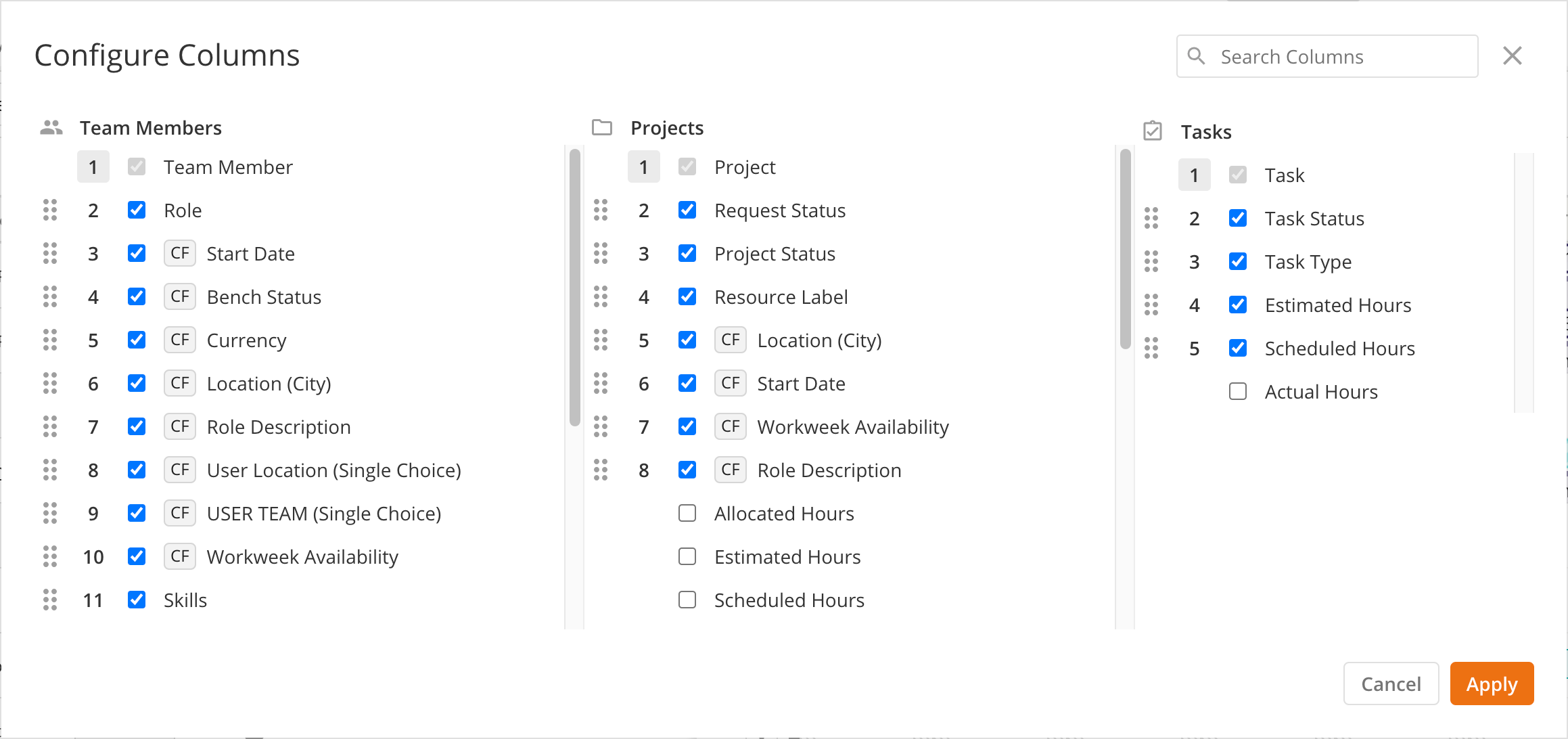Click drag handle for Project Status row
The height and width of the screenshot is (739, 1568).
pyautogui.click(x=601, y=254)
